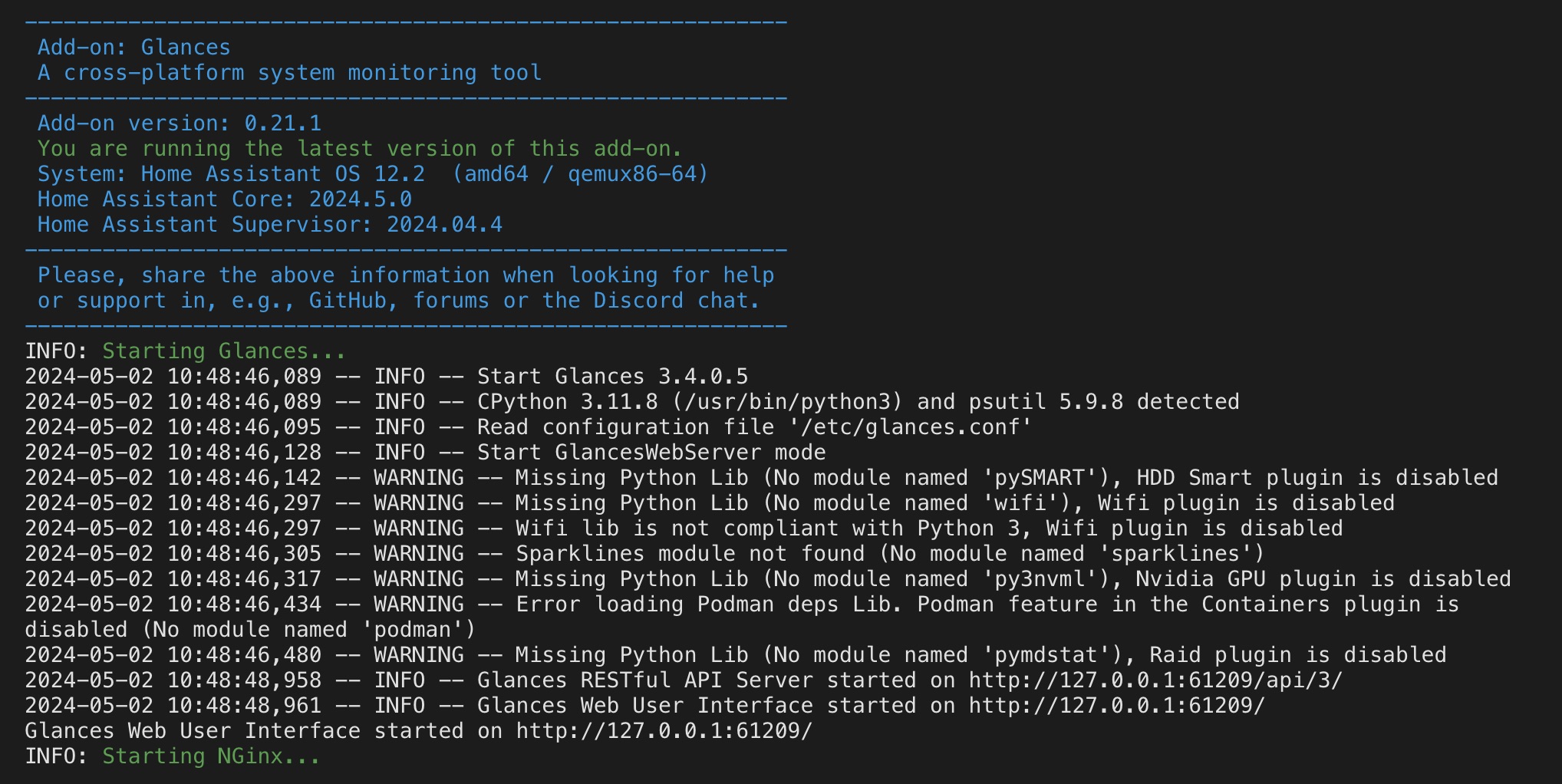
Task: Click the Home Assistant Core 2024.5.0 line
Action: point(225,199)
